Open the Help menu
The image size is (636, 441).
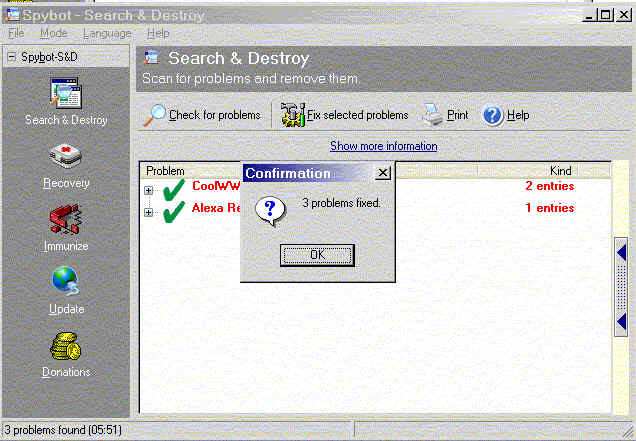click(x=158, y=33)
